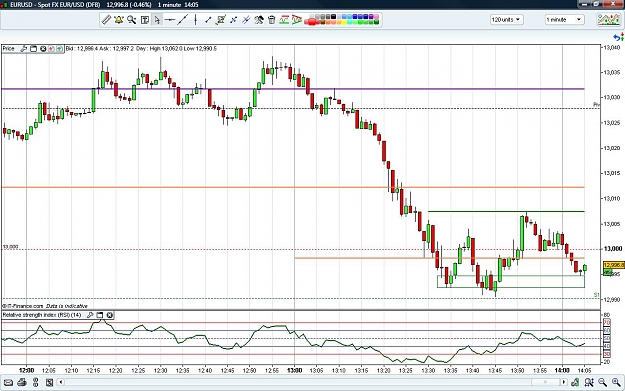Select the arrow cursor pointer tool
Screen dimensions: 625x391
(157, 20)
